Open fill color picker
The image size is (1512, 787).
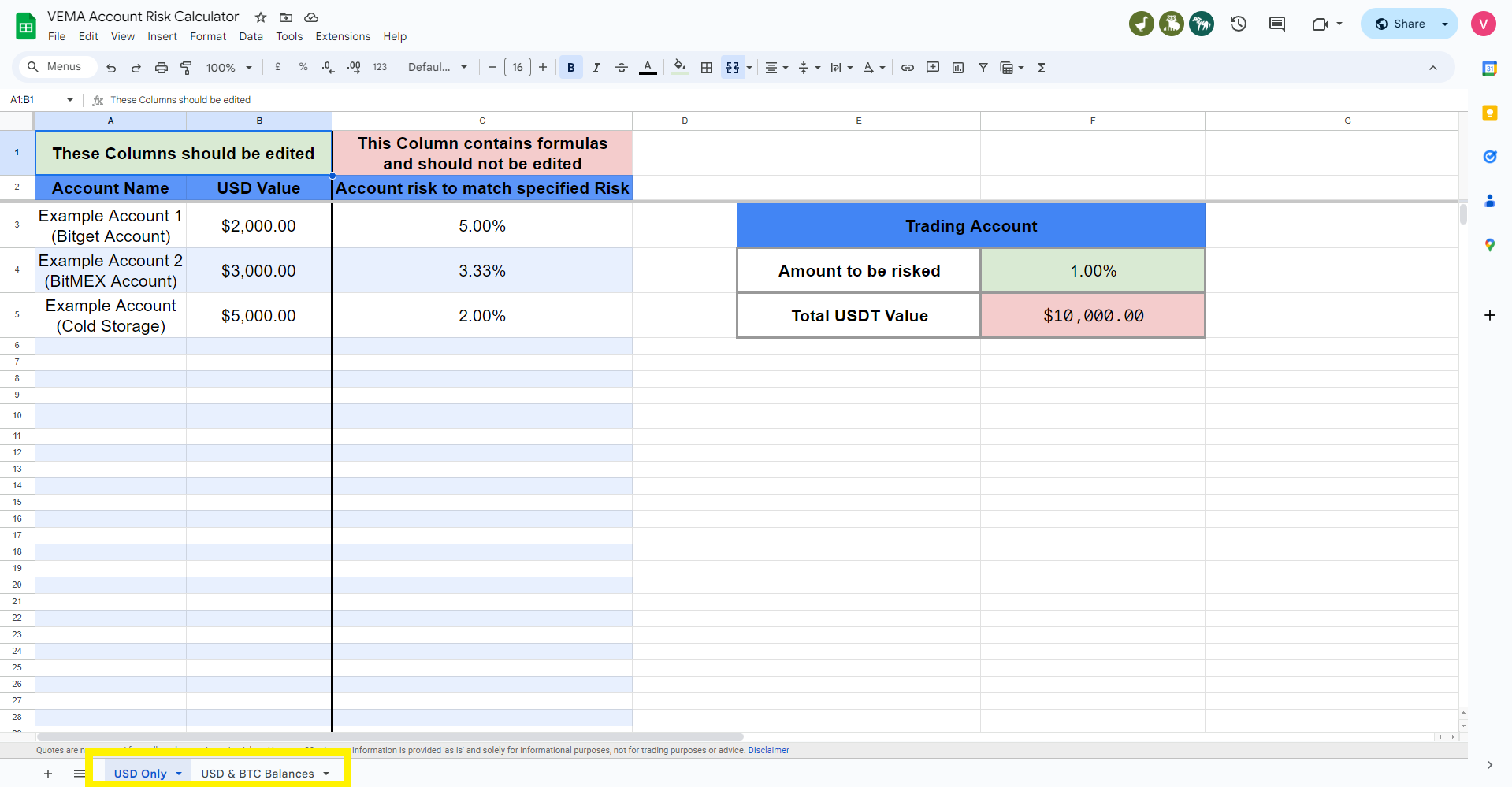[x=680, y=68]
